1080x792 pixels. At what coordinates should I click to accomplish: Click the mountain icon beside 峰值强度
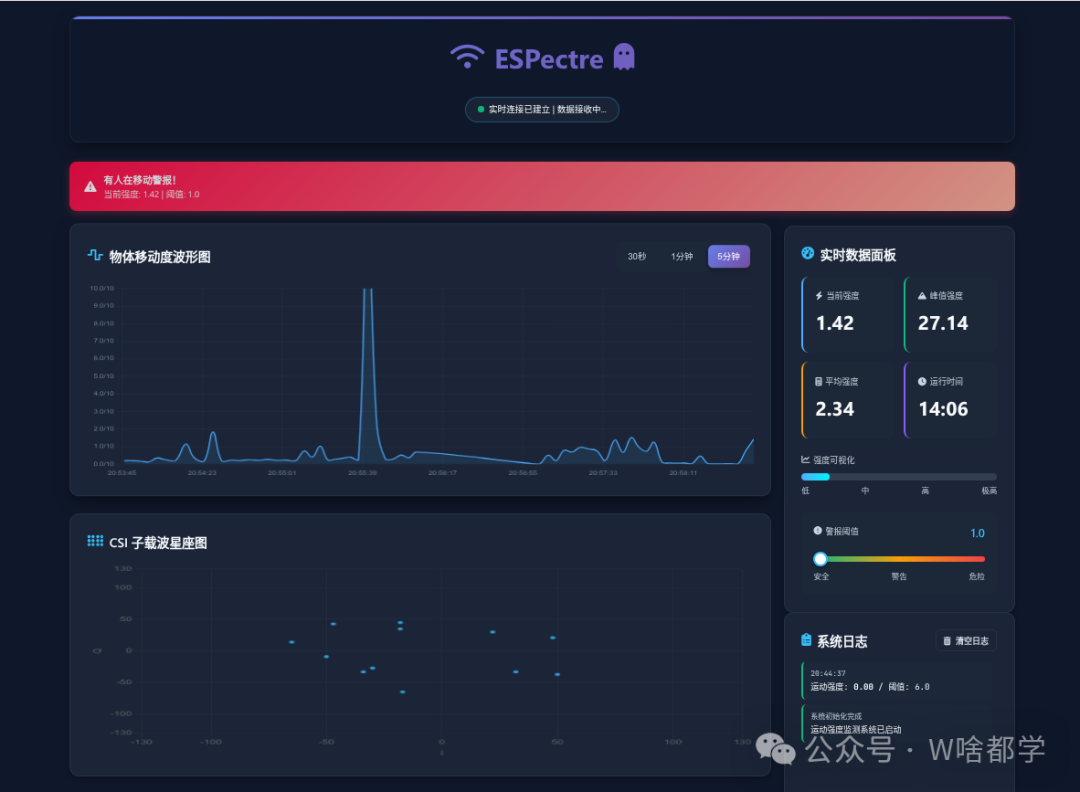(923, 294)
